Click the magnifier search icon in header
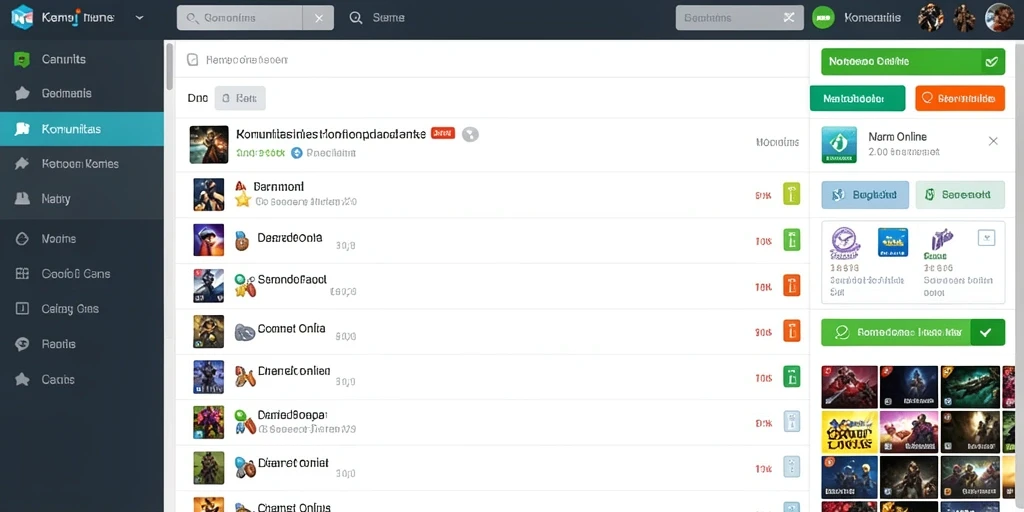Image resolution: width=1024 pixels, height=512 pixels. [356, 18]
